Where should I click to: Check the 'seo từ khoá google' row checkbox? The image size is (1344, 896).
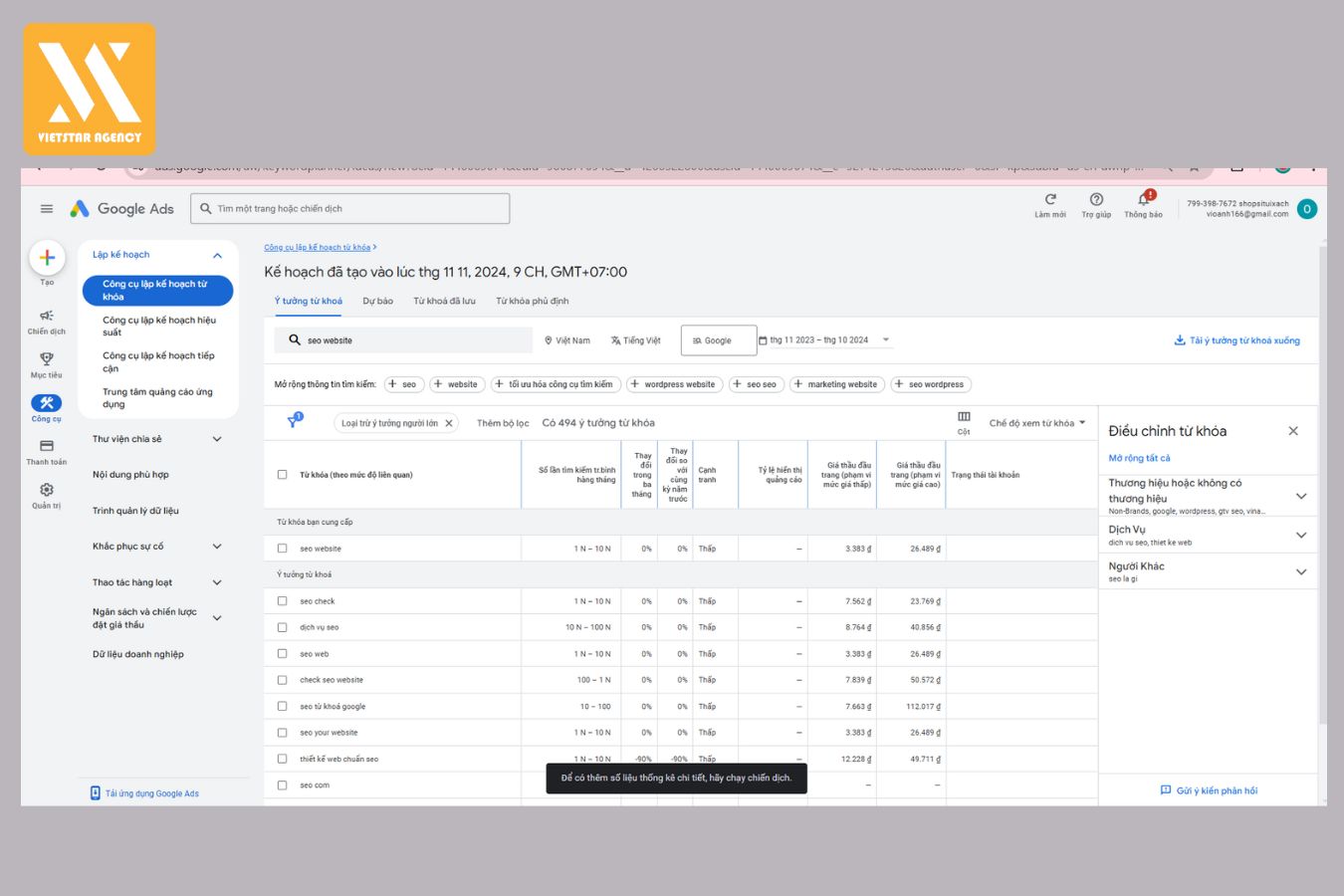pyautogui.click(x=282, y=706)
